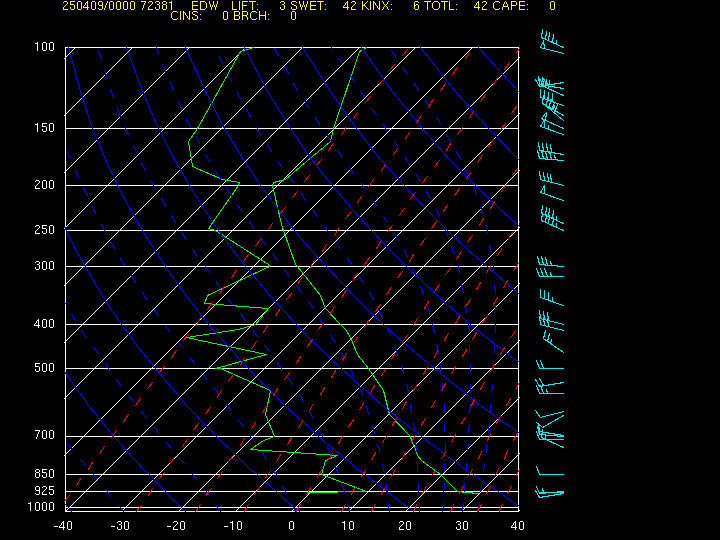The image size is (720, 540).
Task: Click the EDW station identifier
Action: coord(205,6)
